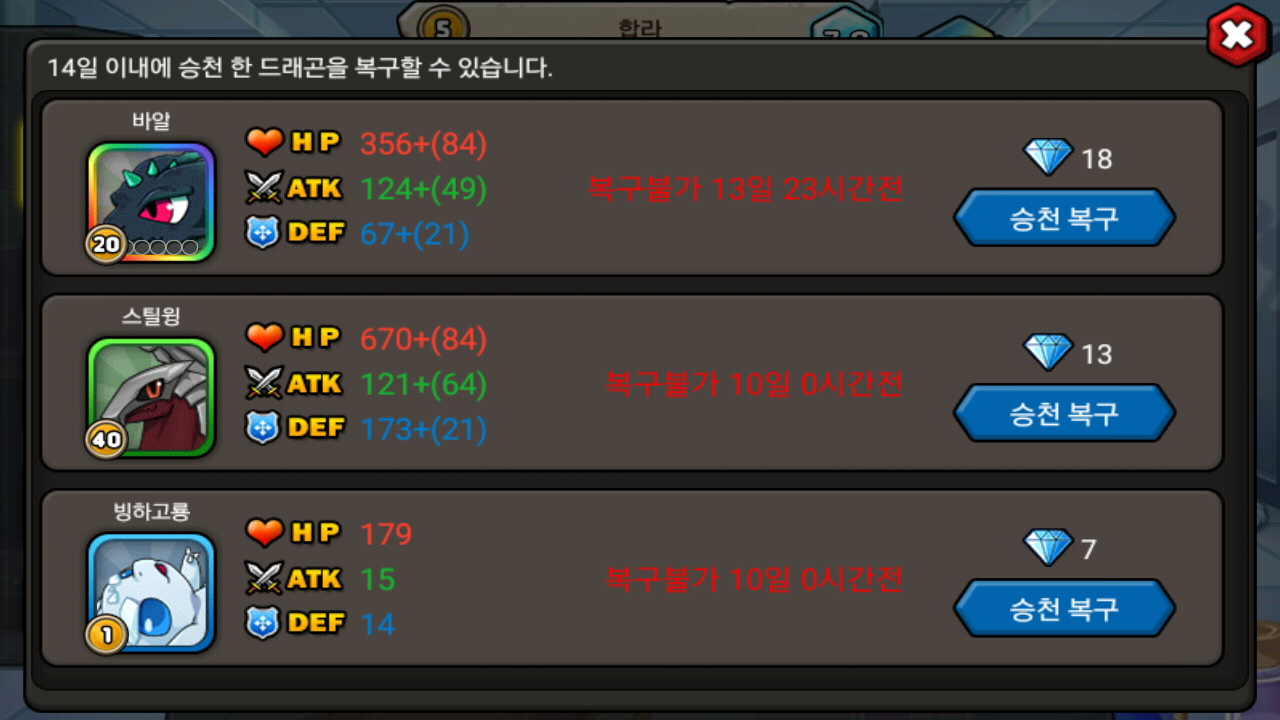1280x720 pixels.
Task: Click the 14일 이내 restore notice text
Action: [300, 68]
